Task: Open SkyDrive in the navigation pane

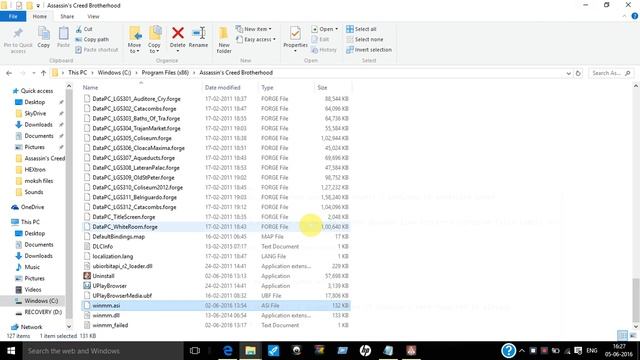Action: 35,113
